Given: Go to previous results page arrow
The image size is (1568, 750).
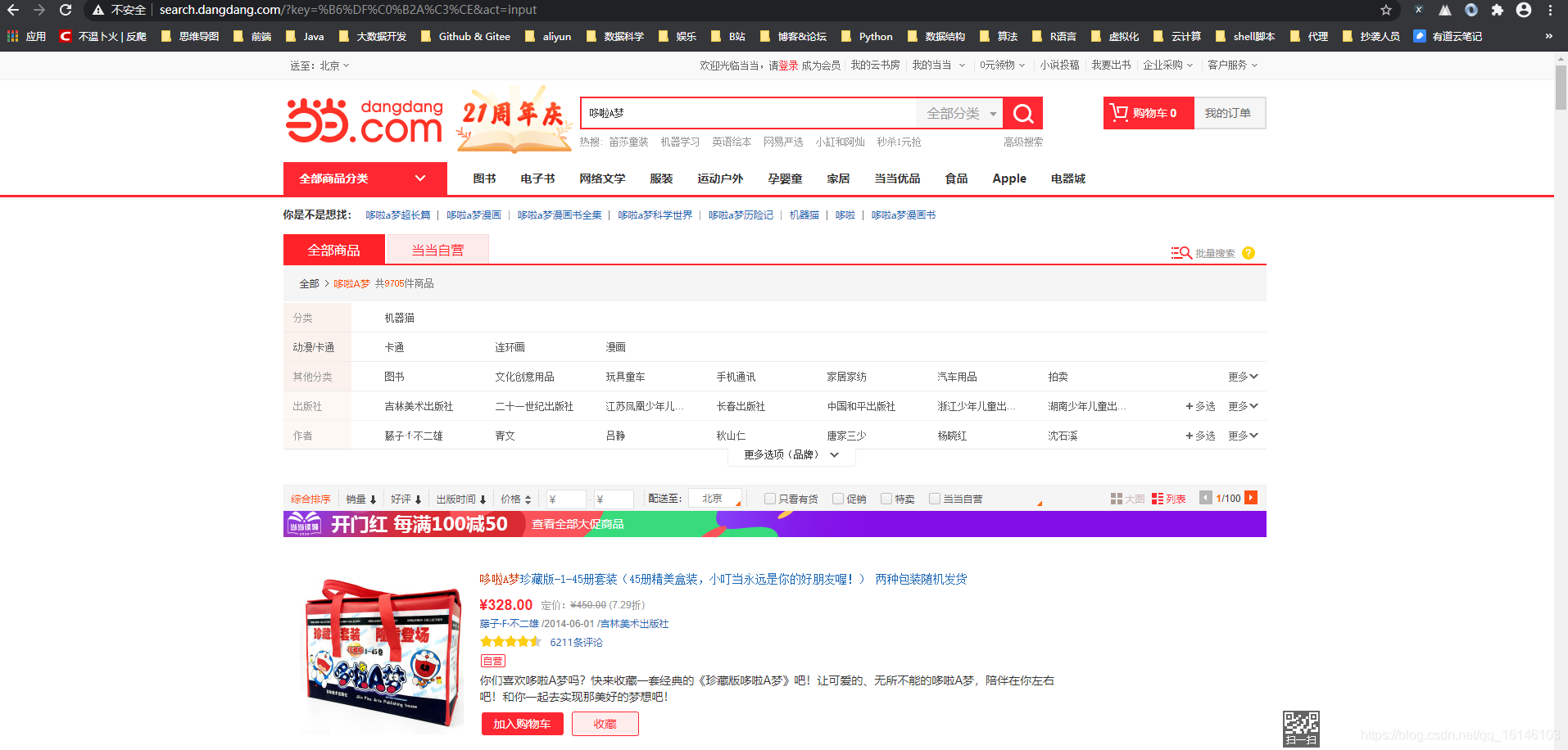Looking at the screenshot, I should tap(1206, 498).
